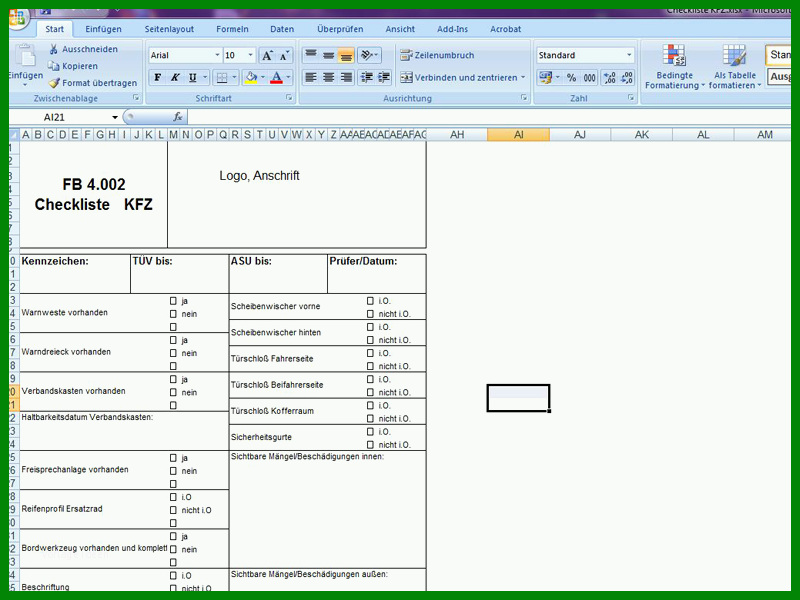This screenshot has width=800, height=600.
Task: Open the Als Tabelle formatieren icon
Action: pos(734,55)
